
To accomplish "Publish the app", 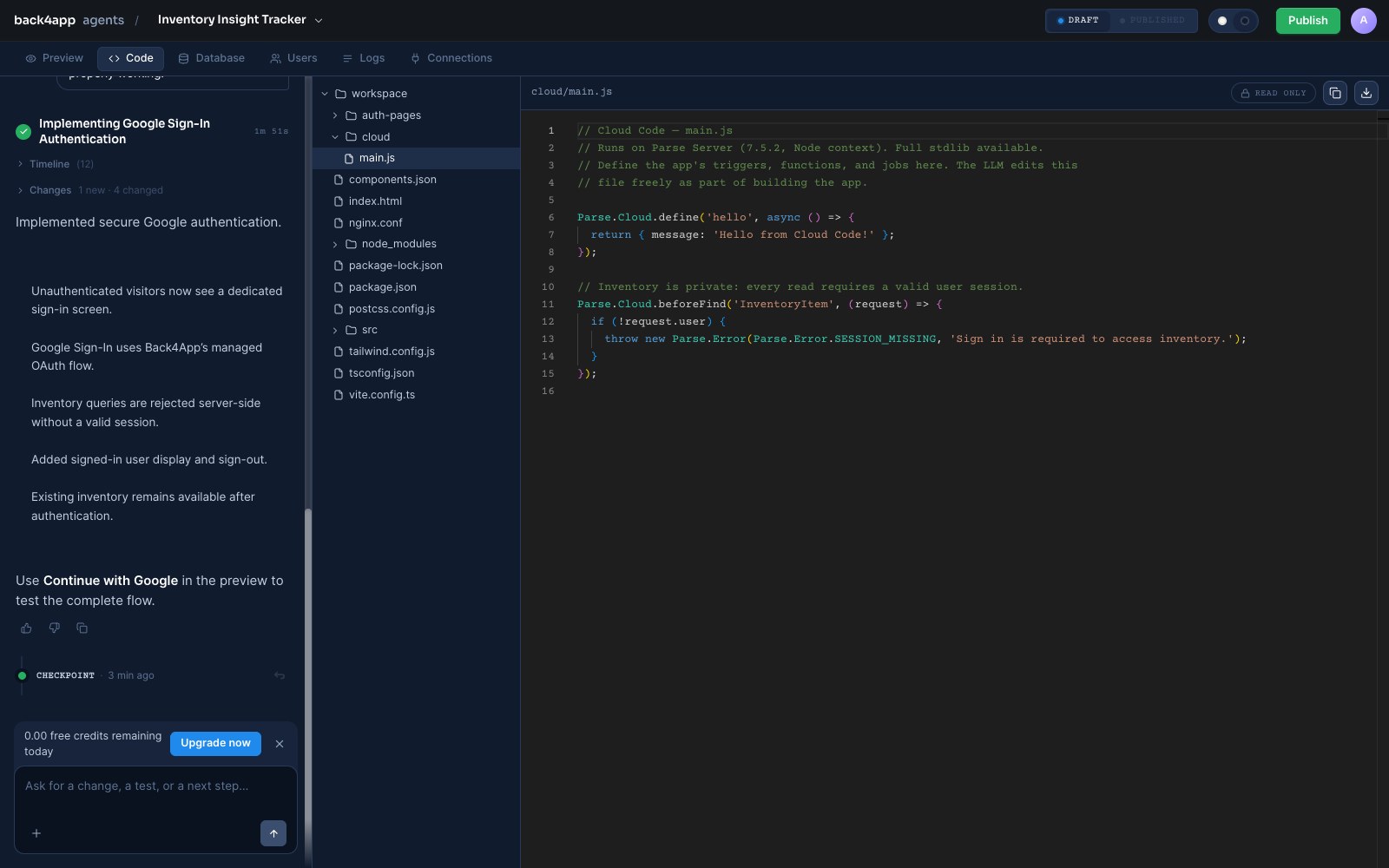I will point(1307,20).
